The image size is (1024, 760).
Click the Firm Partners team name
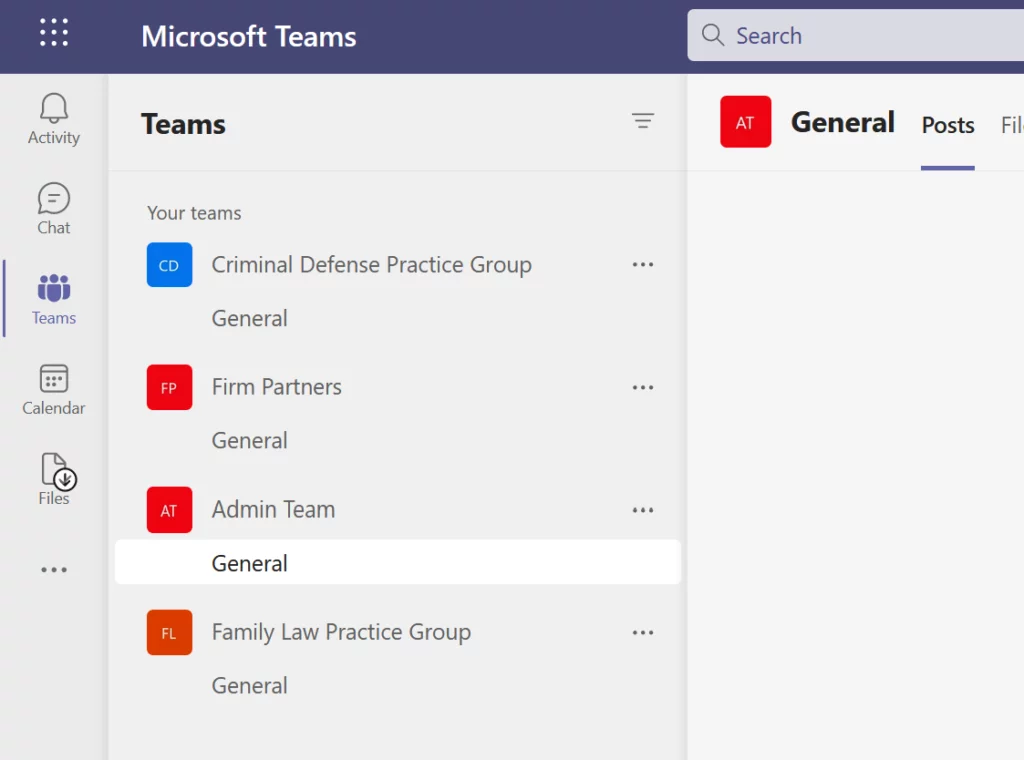(x=276, y=387)
